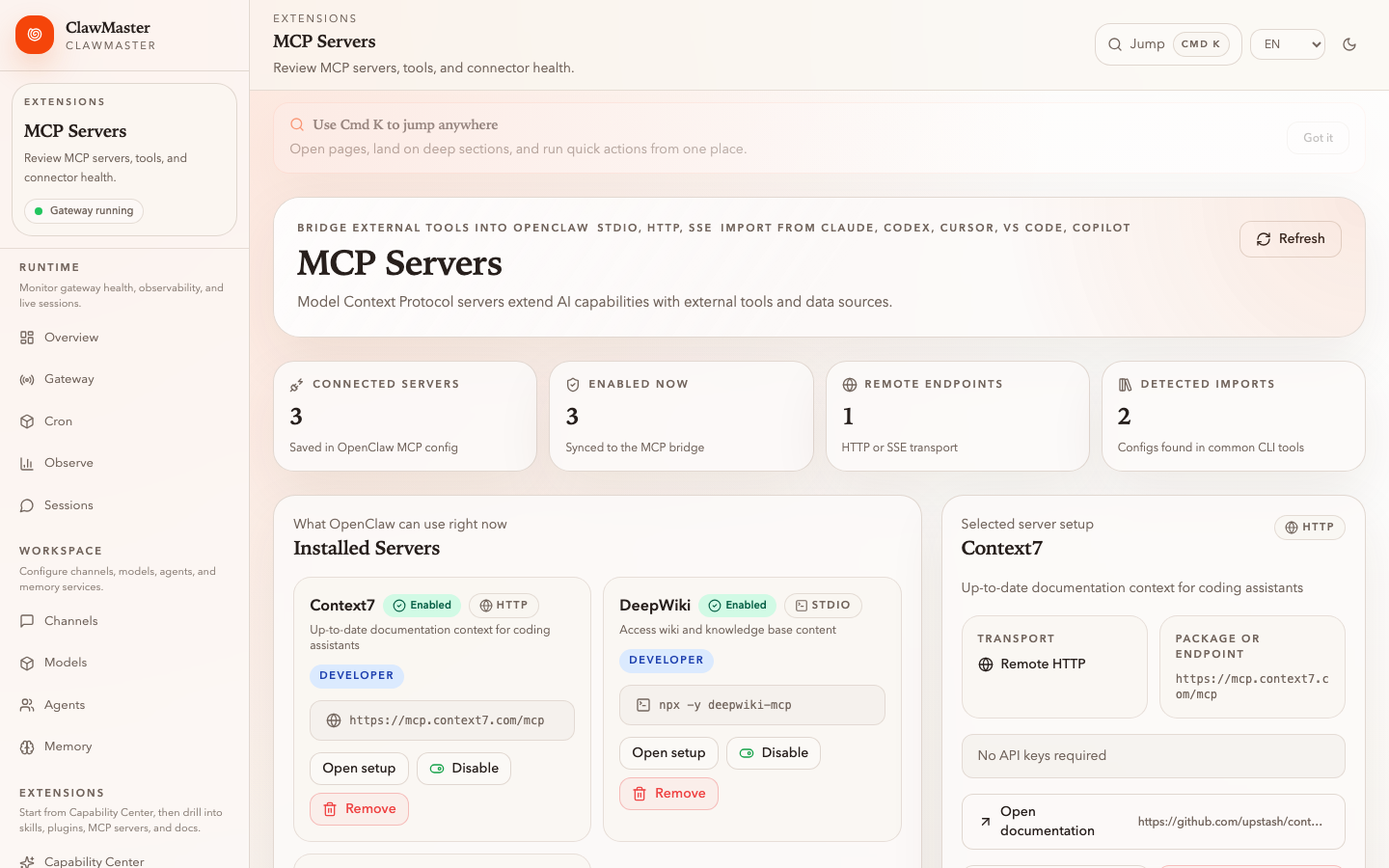Click the Connected Servers stat card
This screenshot has height=868, width=1389.
pos(405,417)
